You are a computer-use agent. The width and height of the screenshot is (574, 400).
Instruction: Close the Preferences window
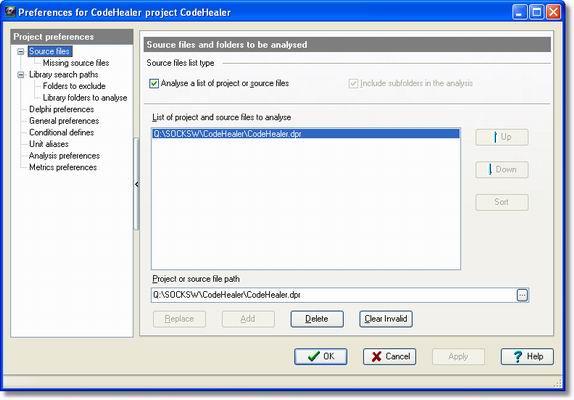pos(554,12)
